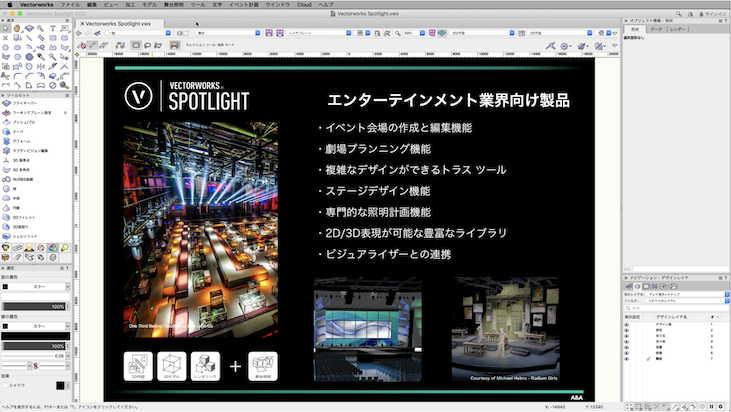Go to previous view with back arrow
This screenshot has height=412, width=731.
[x=79, y=33]
